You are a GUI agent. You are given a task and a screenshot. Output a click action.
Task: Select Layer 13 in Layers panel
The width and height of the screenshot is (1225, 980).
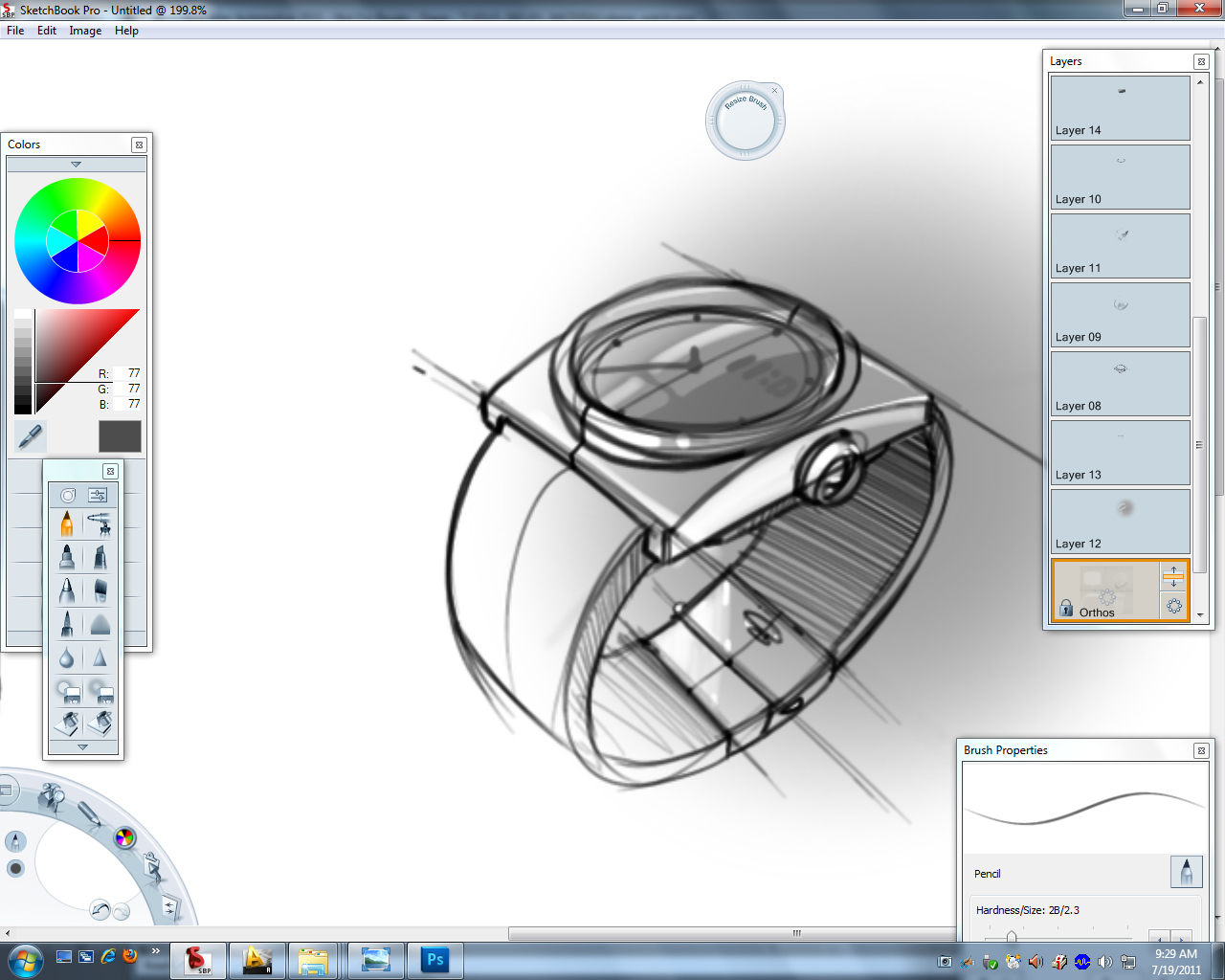tap(1121, 453)
